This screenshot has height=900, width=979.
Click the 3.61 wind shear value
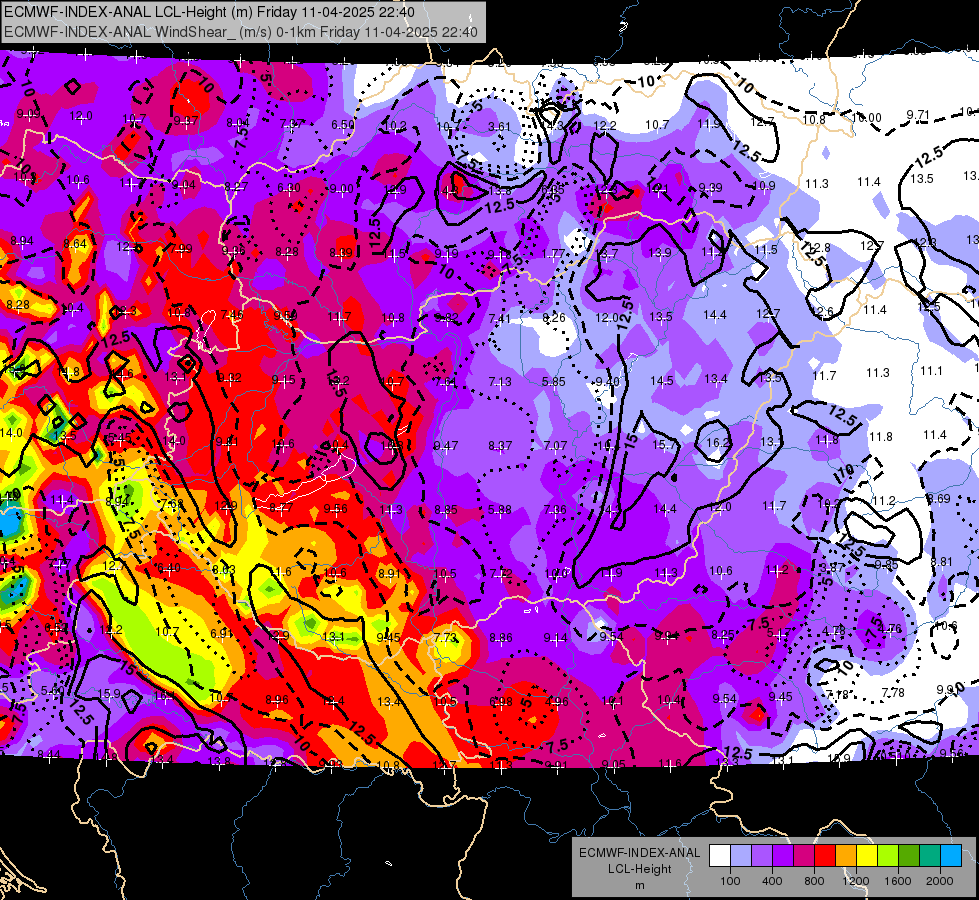[499, 127]
